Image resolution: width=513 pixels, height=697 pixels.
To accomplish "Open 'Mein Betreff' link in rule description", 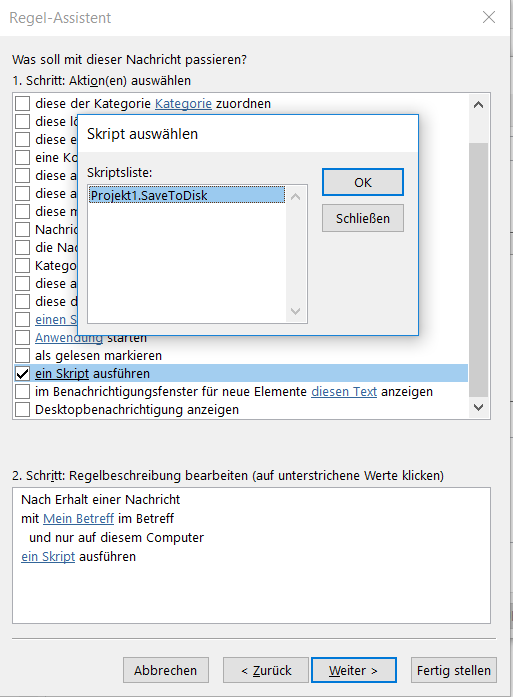I will pos(79,519).
